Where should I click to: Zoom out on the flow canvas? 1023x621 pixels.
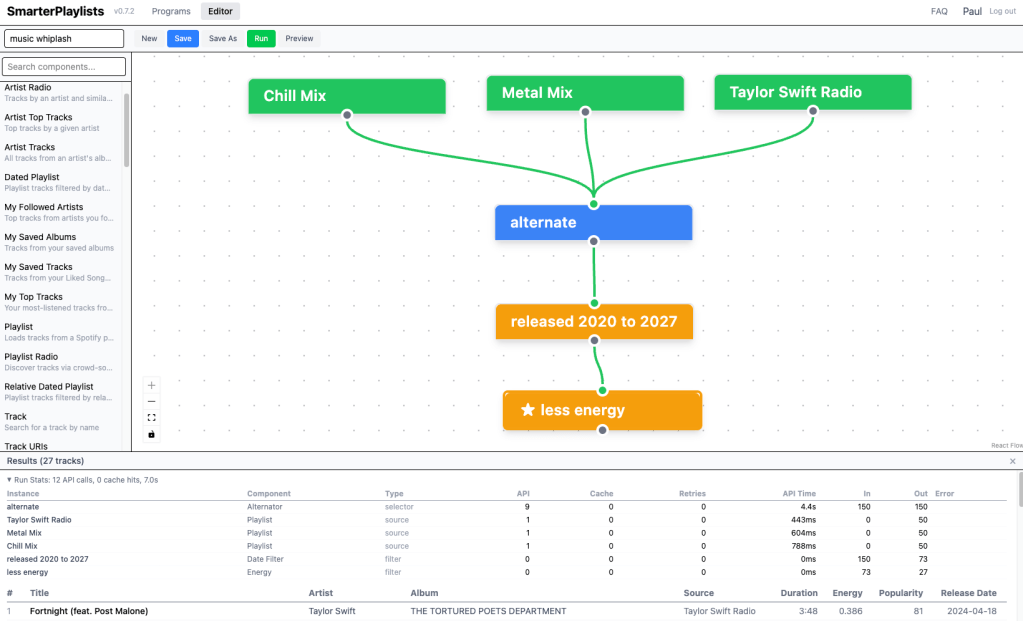click(152, 401)
